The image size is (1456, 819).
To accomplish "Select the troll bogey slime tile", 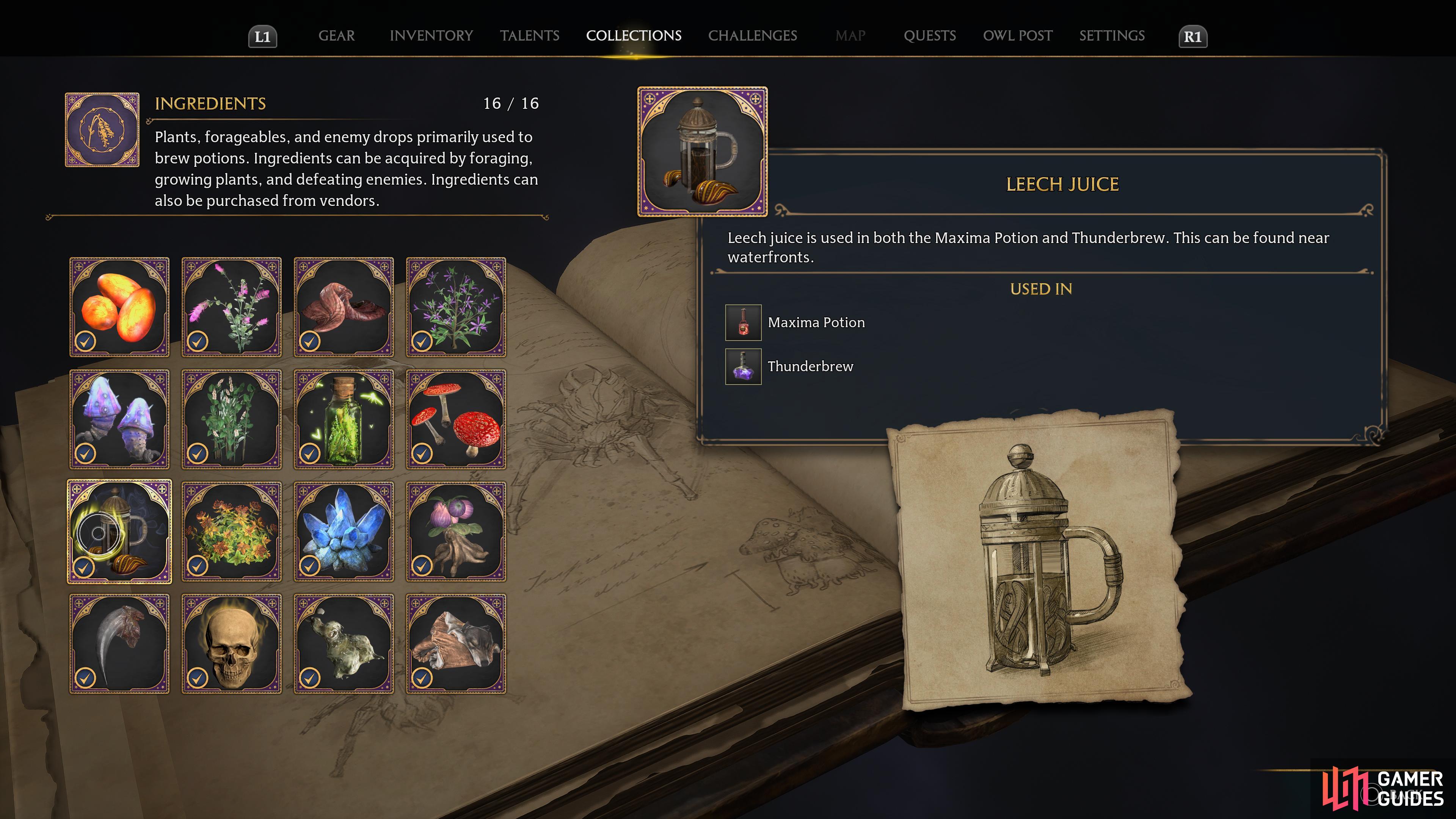I will [x=344, y=644].
